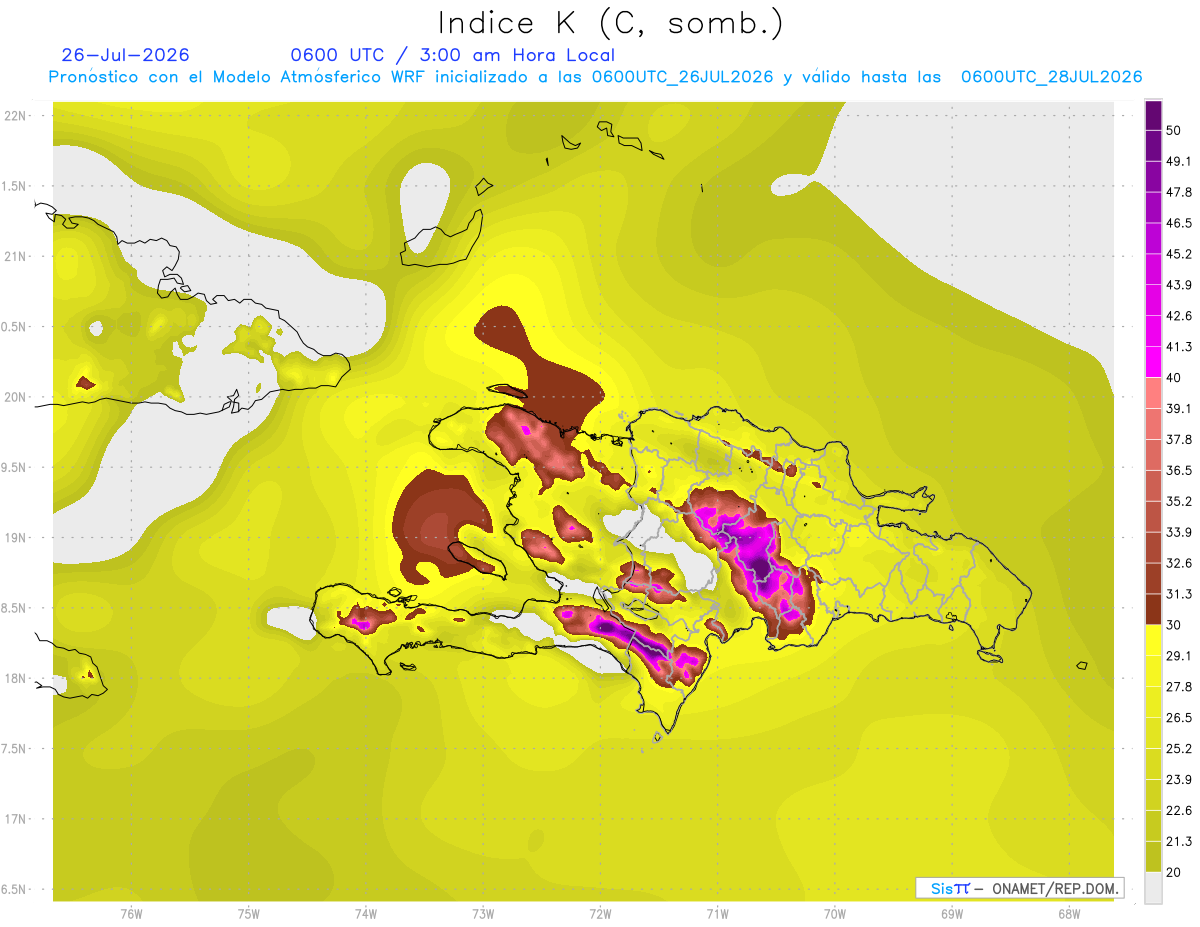This screenshot has width=1200, height=927.
Task: Click the '74W' longitude label
Action: 366,913
